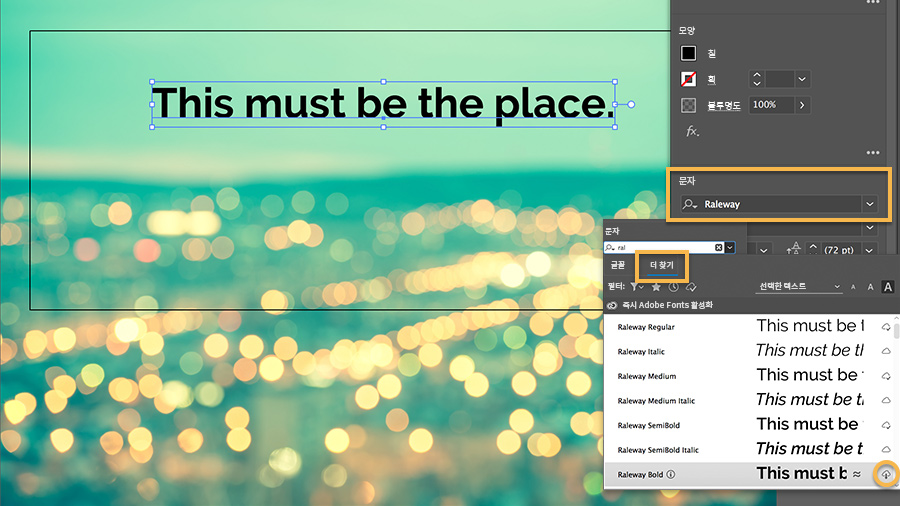Open the font style dropdown arrow
Image resolution: width=900 pixels, height=506 pixels.
870,228
